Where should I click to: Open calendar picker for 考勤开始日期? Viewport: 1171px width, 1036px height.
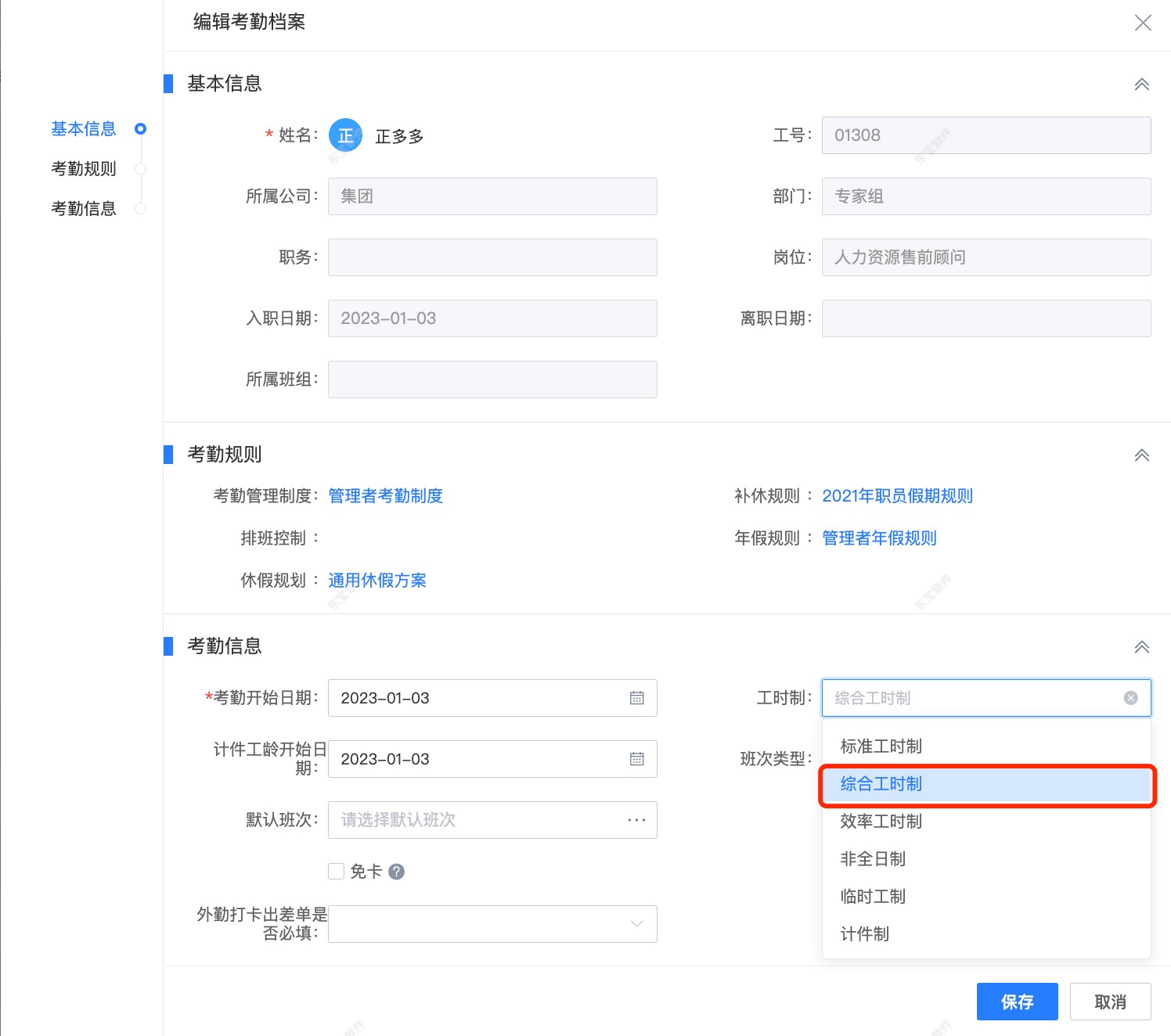(636, 698)
